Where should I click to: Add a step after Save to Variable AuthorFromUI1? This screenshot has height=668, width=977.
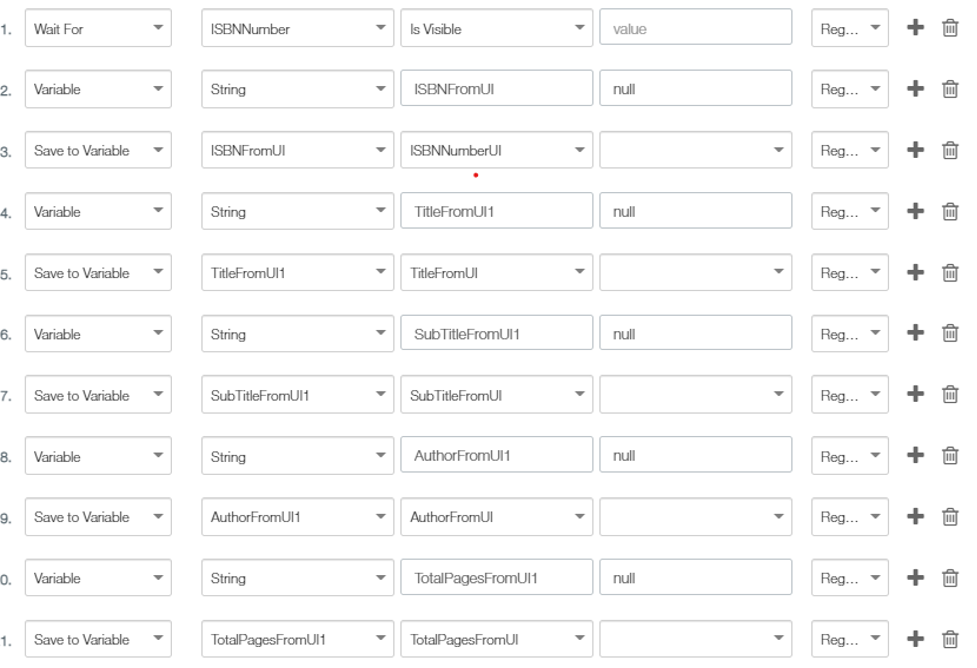(x=915, y=516)
